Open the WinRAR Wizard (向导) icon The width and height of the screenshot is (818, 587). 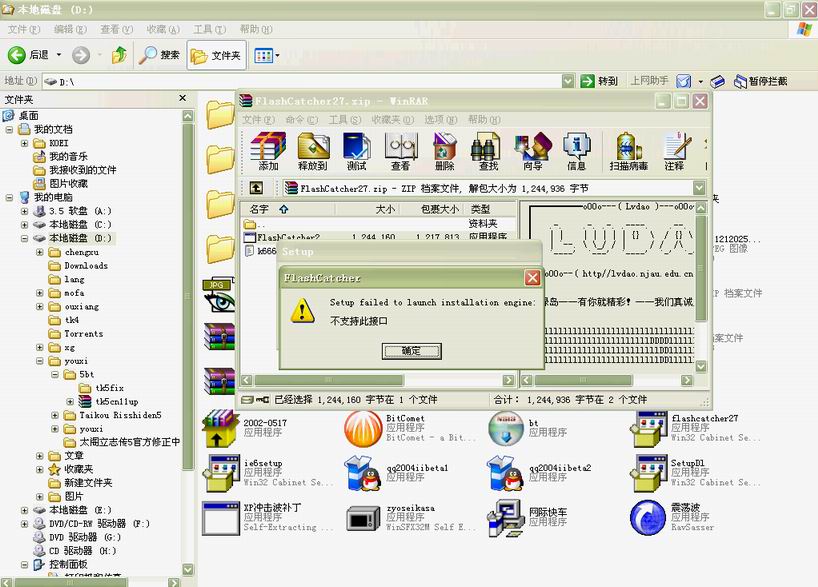click(x=533, y=151)
